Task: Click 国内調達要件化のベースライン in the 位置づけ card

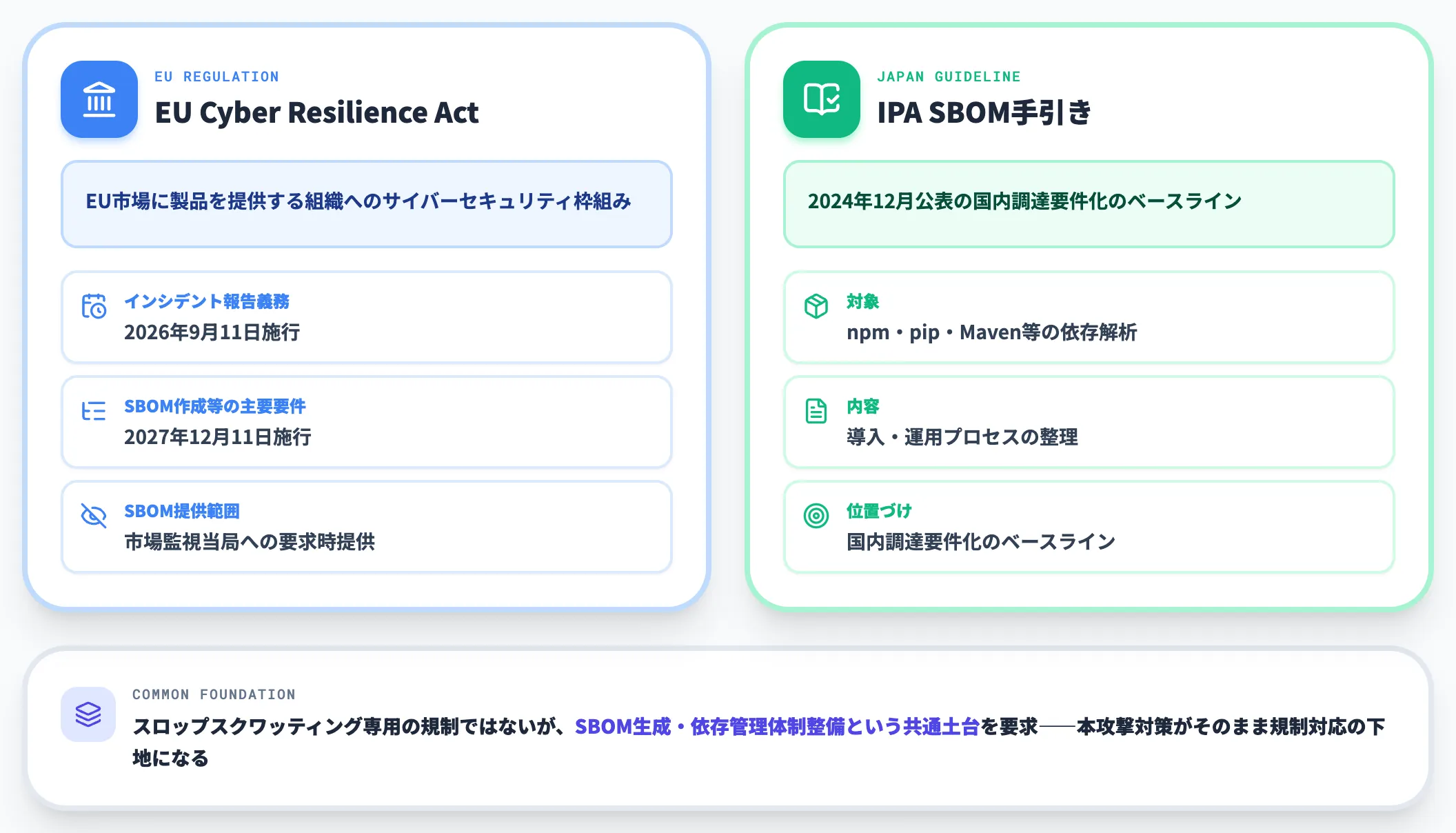Action: 981,542
